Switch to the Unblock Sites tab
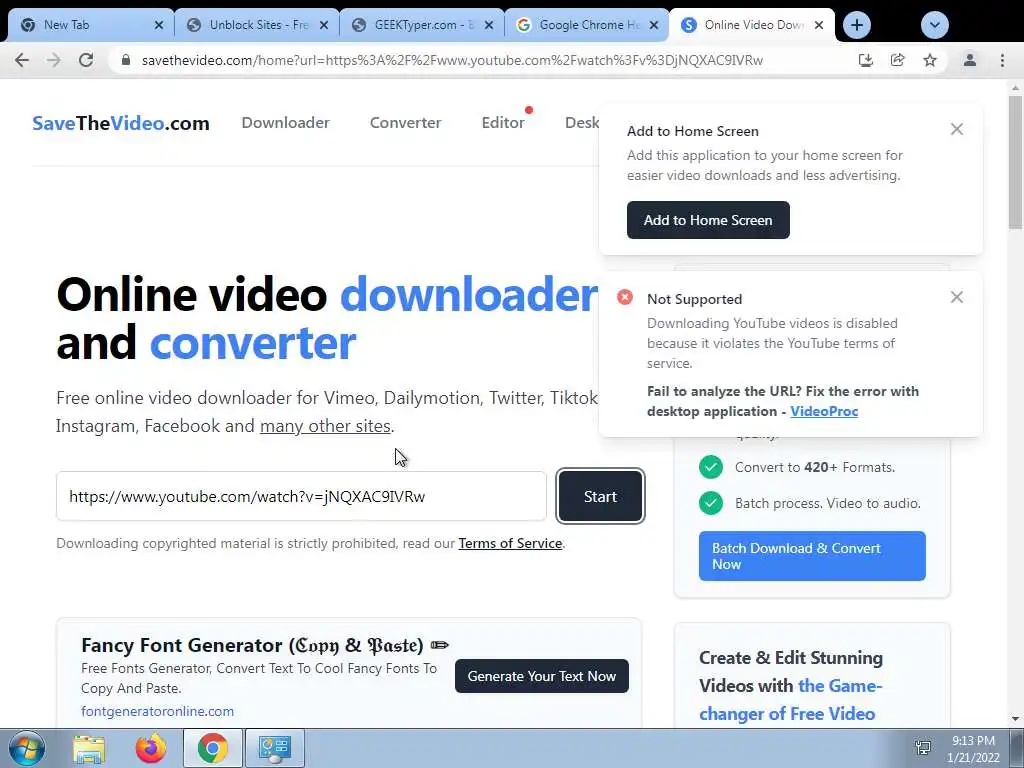This screenshot has height=768, width=1024. point(257,25)
